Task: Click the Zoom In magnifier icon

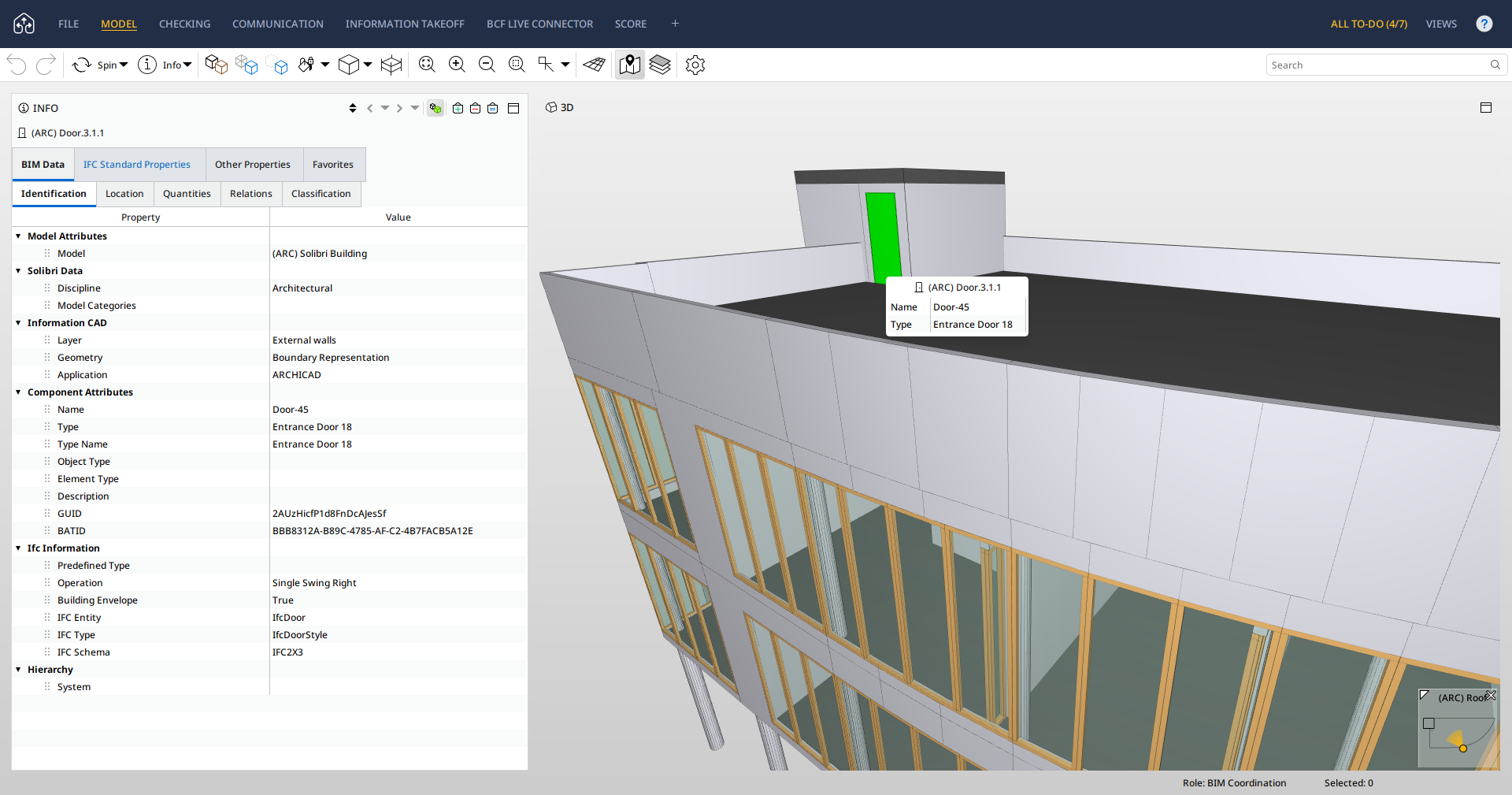Action: pyautogui.click(x=457, y=65)
